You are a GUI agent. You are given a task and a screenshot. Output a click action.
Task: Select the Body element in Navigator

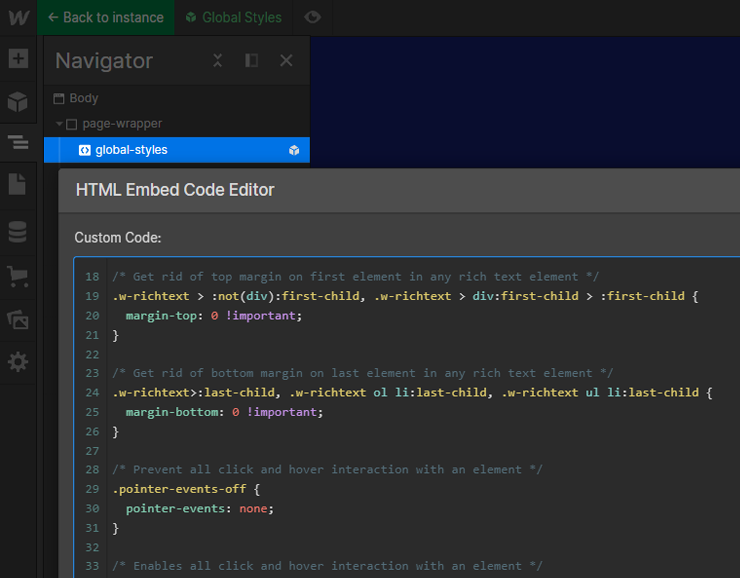(84, 98)
